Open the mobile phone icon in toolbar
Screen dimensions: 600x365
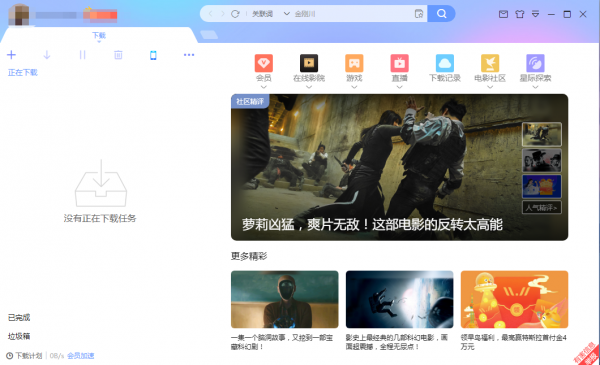tap(153, 55)
